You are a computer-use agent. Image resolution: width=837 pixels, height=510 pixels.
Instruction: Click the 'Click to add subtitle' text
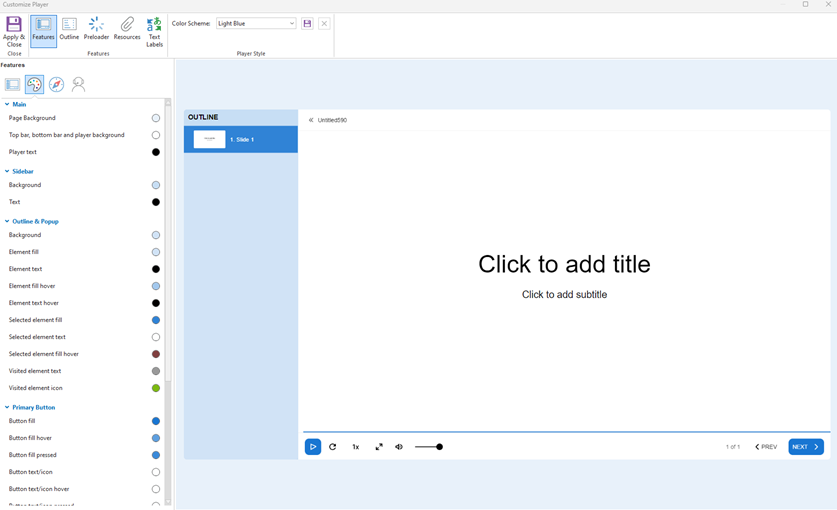tap(564, 295)
